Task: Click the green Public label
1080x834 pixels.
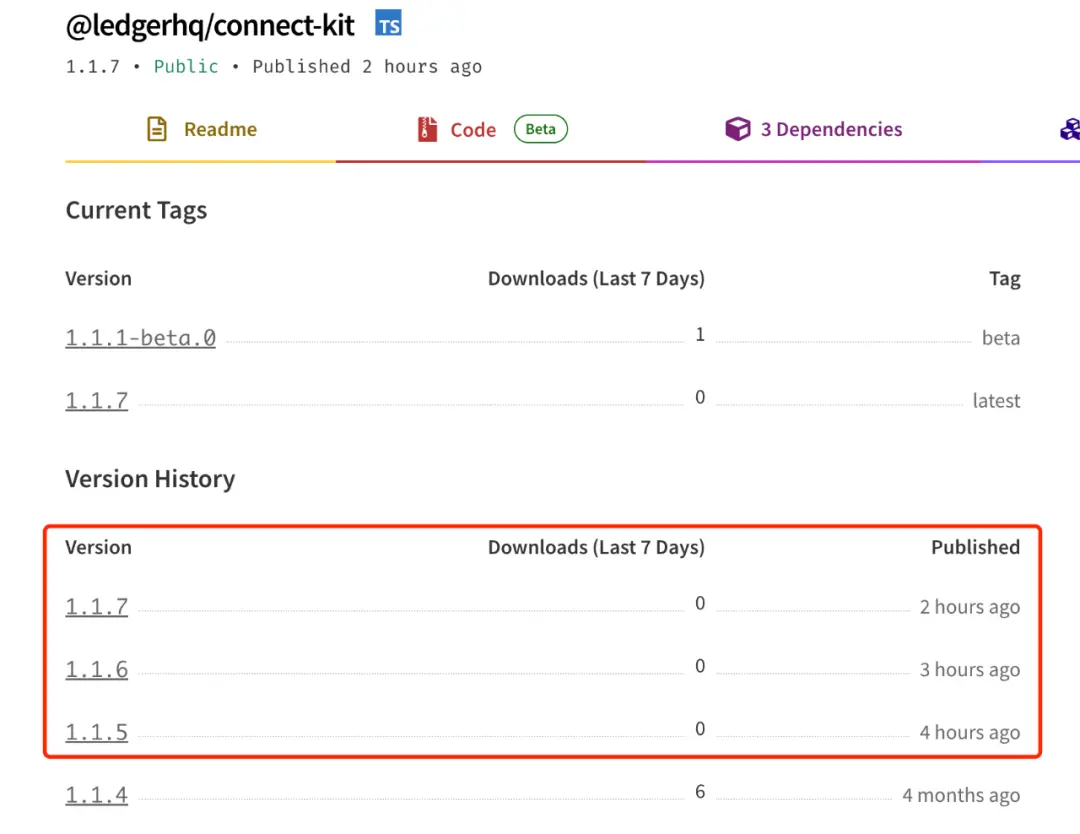Action: coord(186,67)
